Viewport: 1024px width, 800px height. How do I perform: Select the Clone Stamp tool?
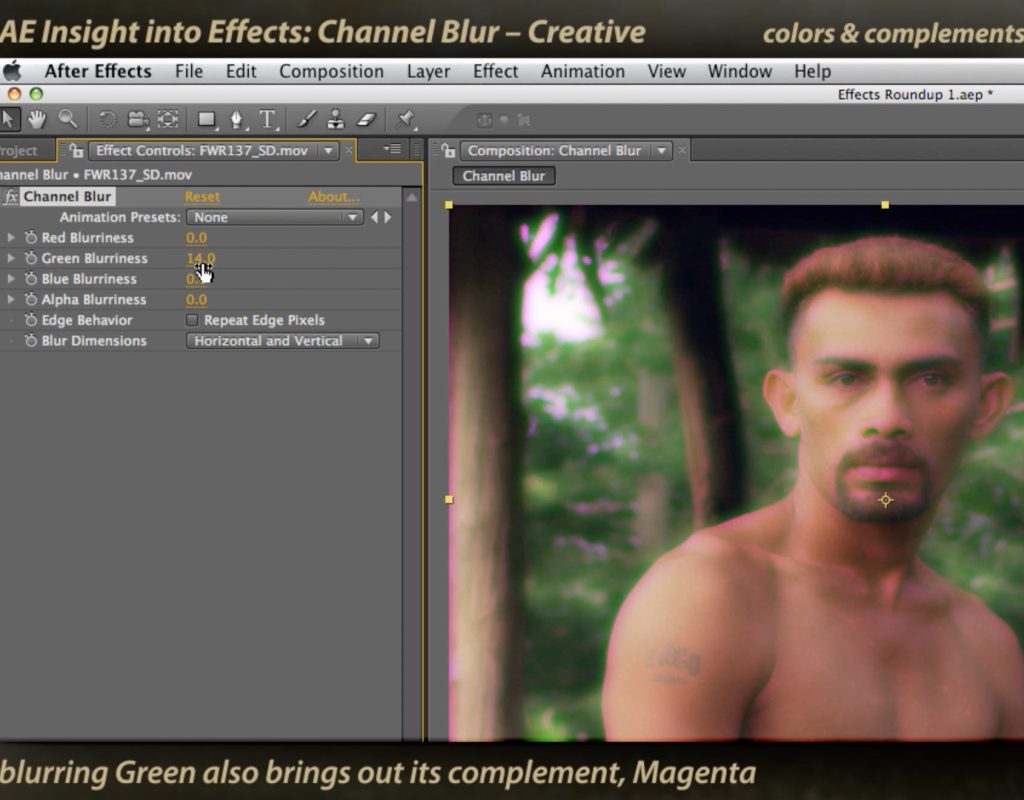pyautogui.click(x=336, y=120)
